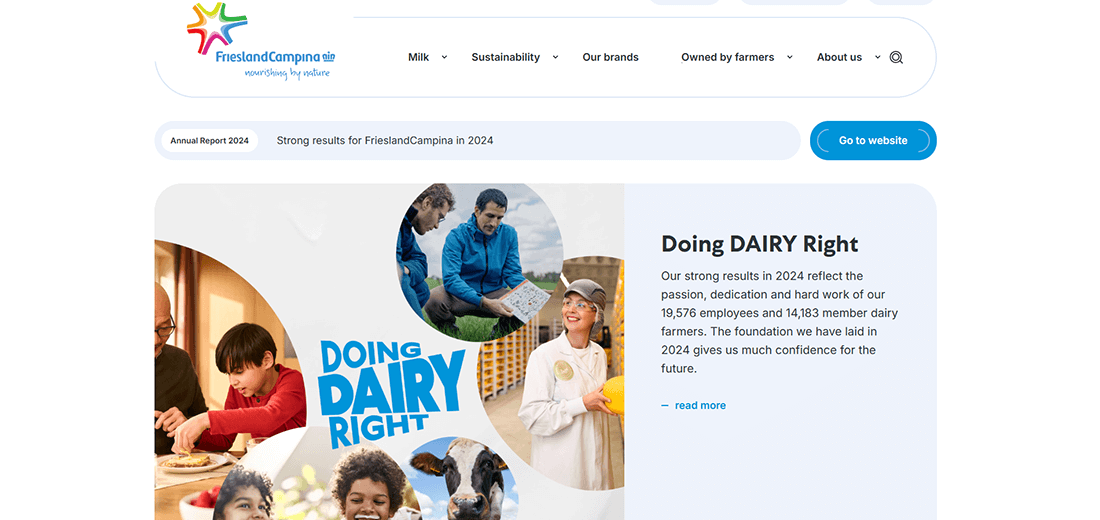Open the Doing Dairy Right banner image

pos(389,352)
